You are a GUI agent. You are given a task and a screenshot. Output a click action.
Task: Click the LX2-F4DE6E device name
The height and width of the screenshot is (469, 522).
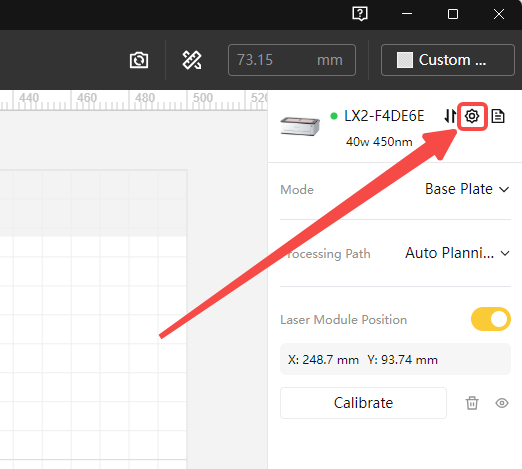pyautogui.click(x=384, y=116)
